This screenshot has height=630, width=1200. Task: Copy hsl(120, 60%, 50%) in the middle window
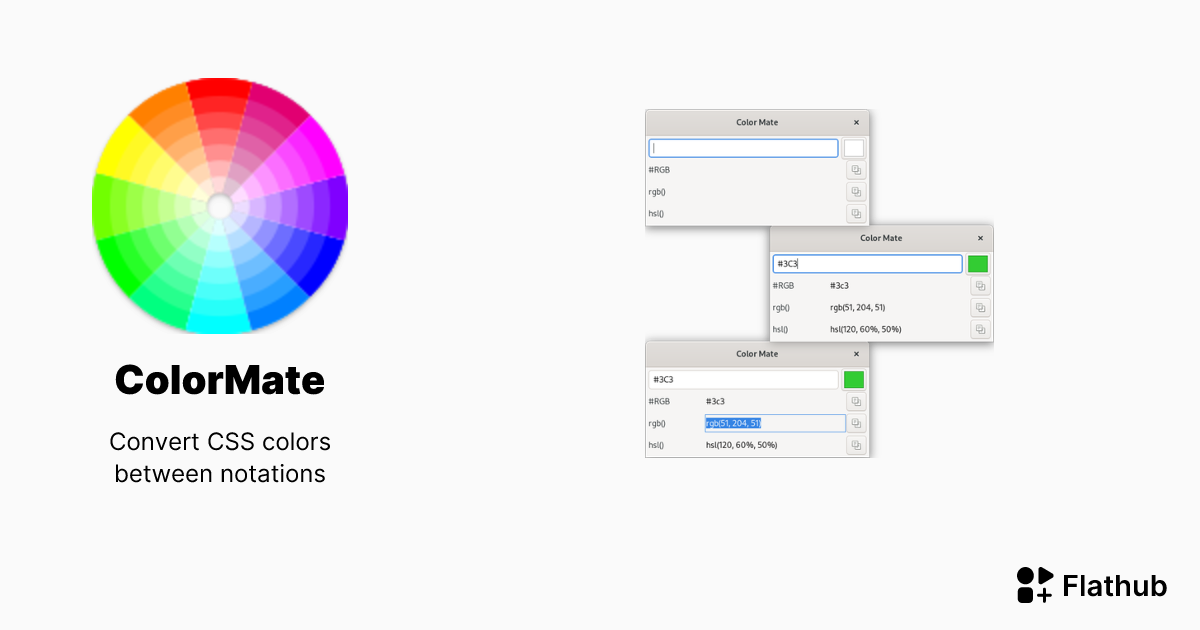[979, 329]
